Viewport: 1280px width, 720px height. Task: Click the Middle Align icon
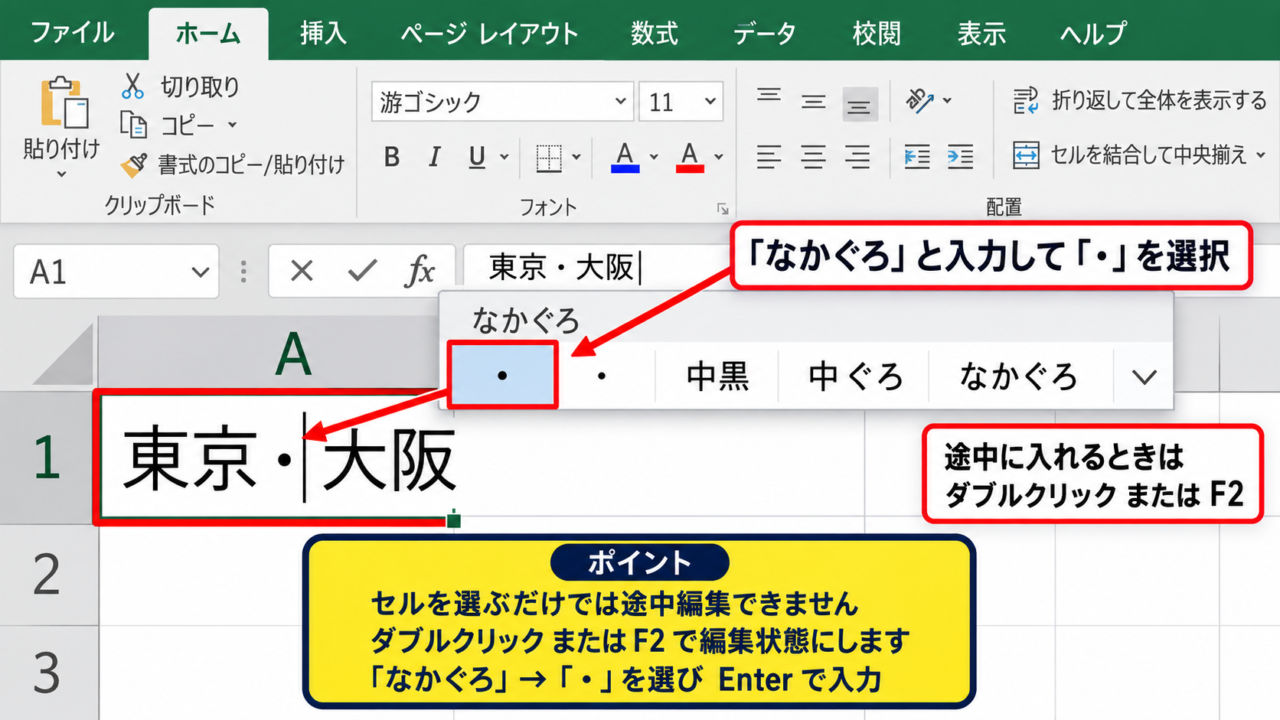814,102
